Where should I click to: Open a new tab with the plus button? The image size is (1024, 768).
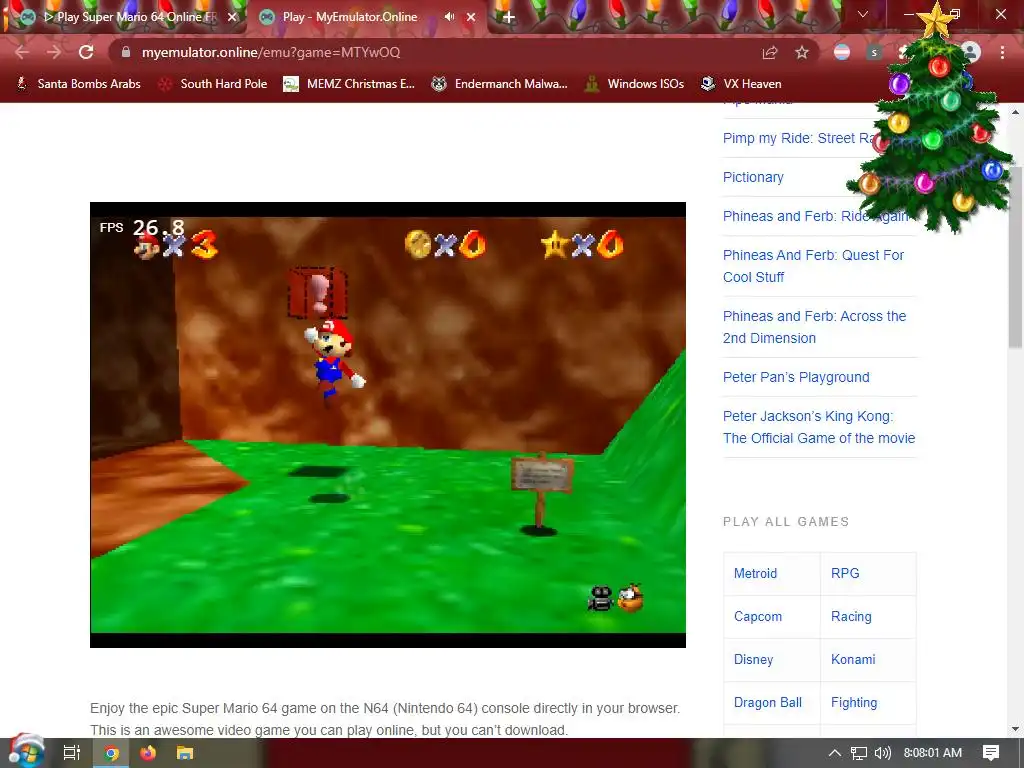click(x=509, y=18)
